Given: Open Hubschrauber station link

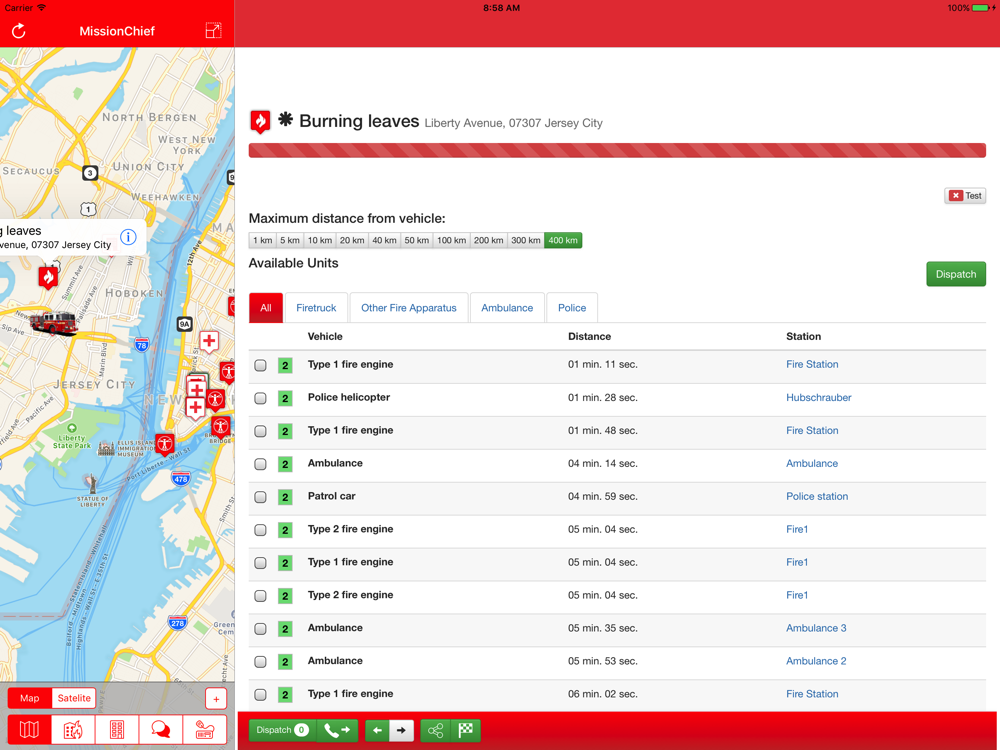Looking at the screenshot, I should [819, 397].
